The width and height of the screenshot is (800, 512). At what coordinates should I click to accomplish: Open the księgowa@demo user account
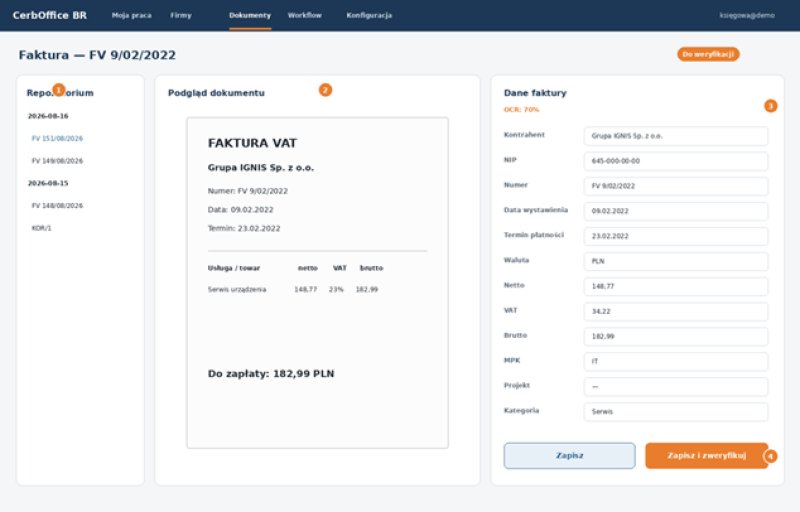point(747,15)
